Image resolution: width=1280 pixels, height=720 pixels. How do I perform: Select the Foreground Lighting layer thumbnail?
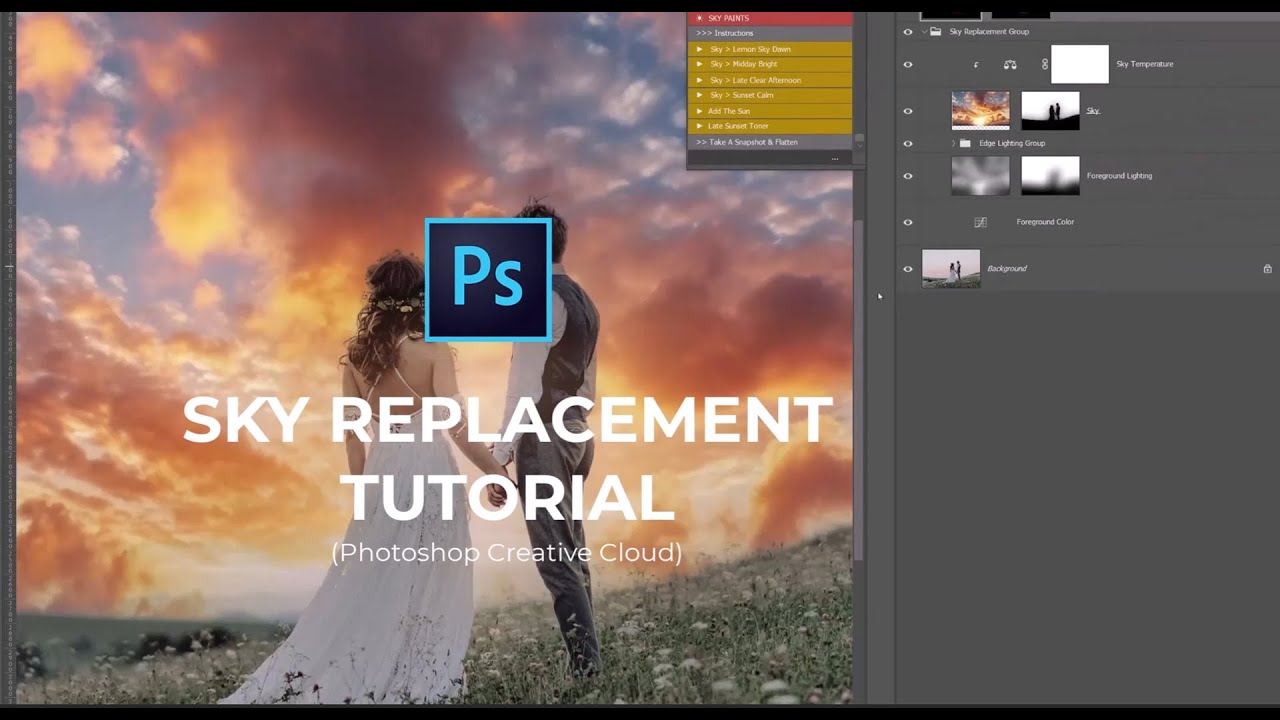pos(980,176)
